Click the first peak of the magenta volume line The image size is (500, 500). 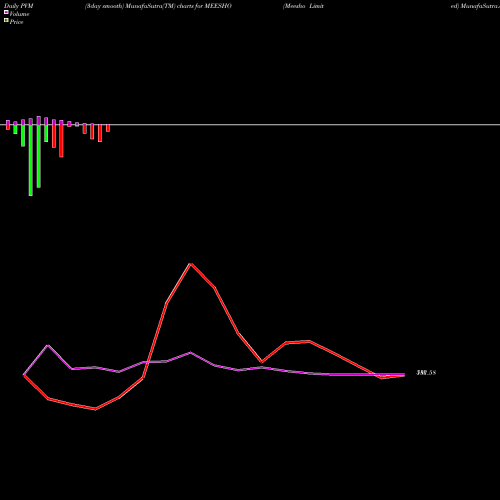click(x=48, y=346)
